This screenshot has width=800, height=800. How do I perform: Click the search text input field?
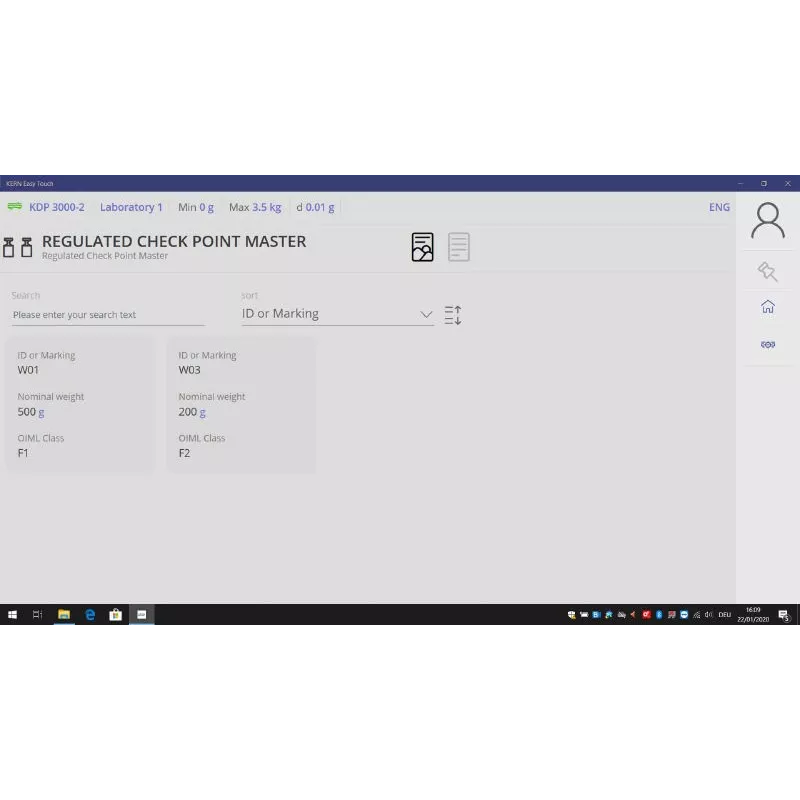(x=107, y=315)
